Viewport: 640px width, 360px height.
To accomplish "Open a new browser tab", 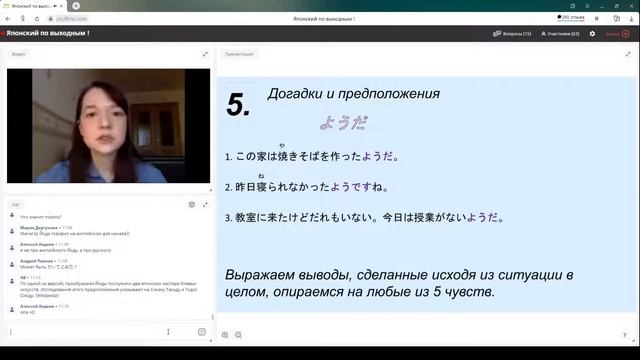I will tap(76, 6).
